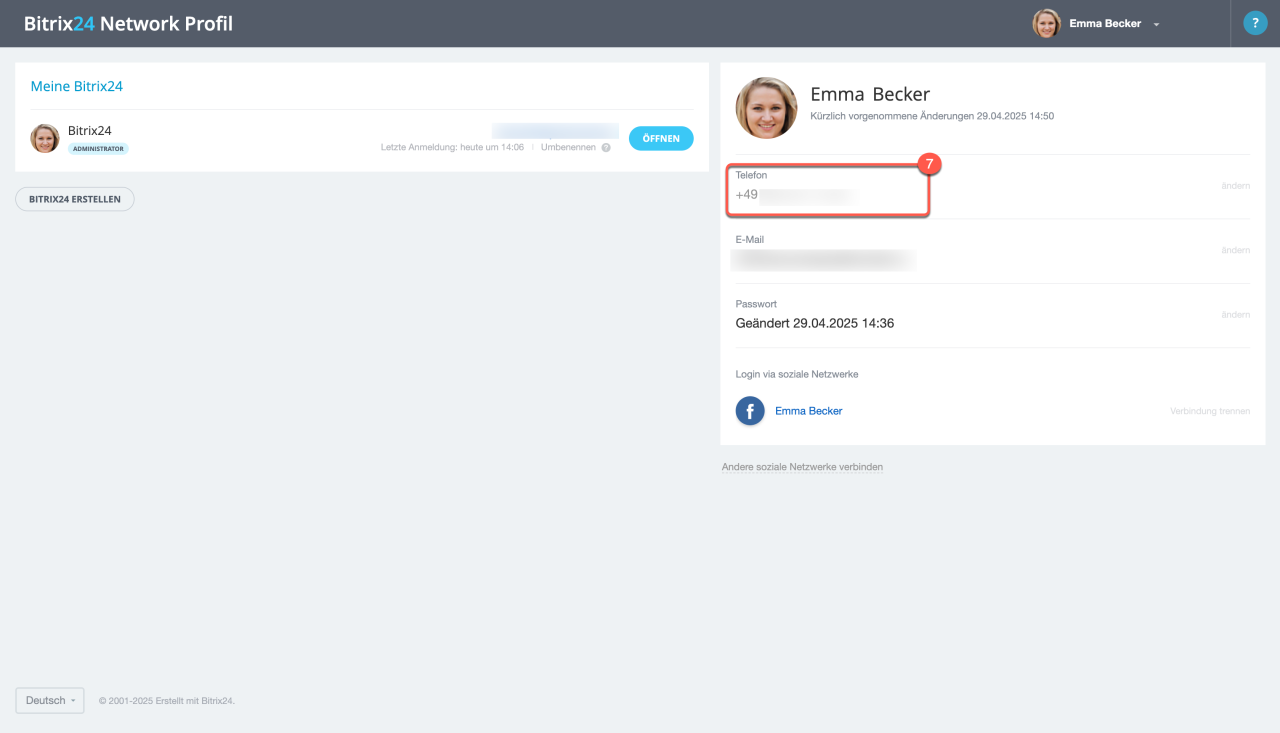Image resolution: width=1280 pixels, height=733 pixels.
Task: Open the Deutsch language dropdown
Action: click(50, 701)
